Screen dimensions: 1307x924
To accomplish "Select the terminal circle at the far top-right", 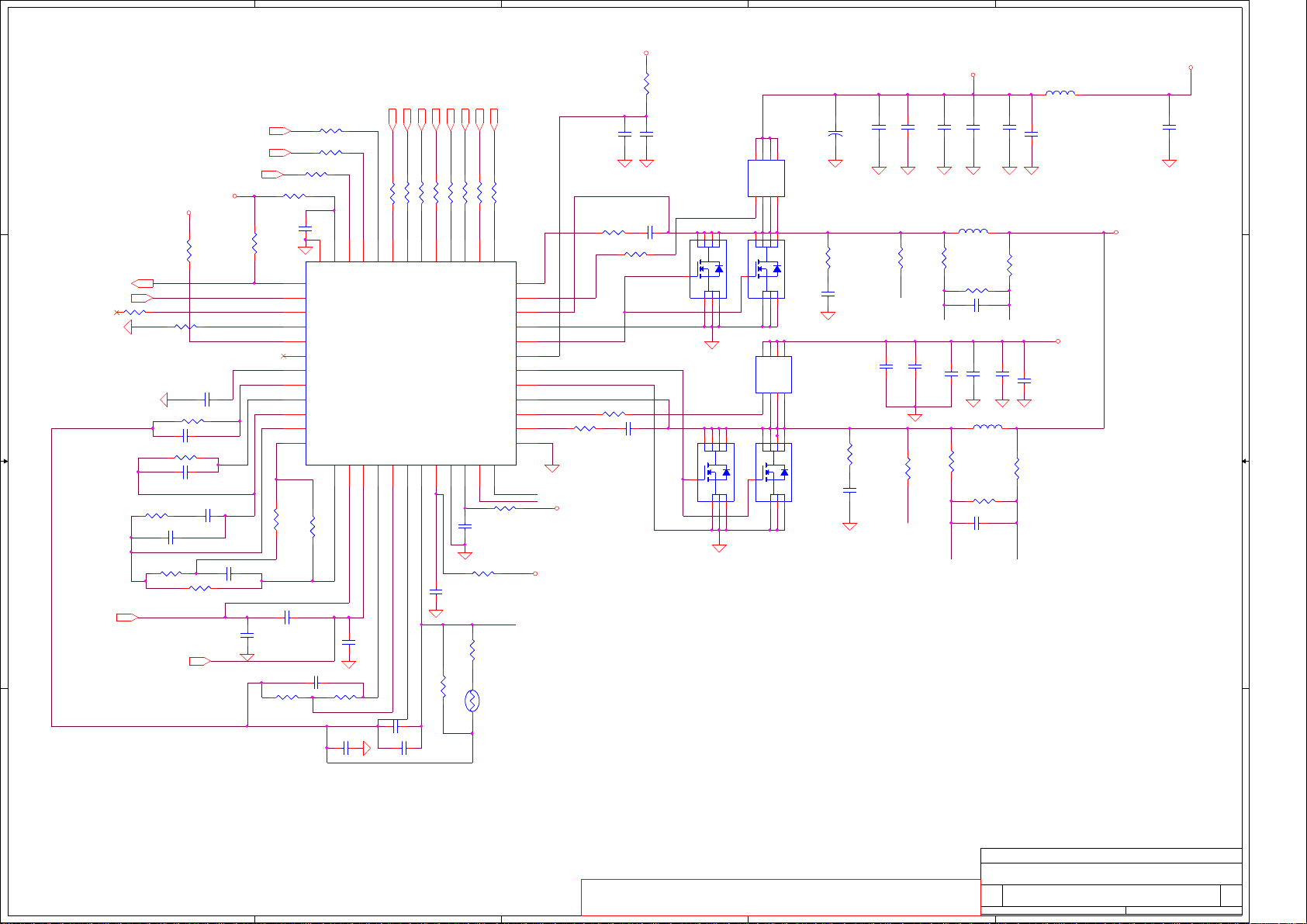I will [x=1191, y=67].
